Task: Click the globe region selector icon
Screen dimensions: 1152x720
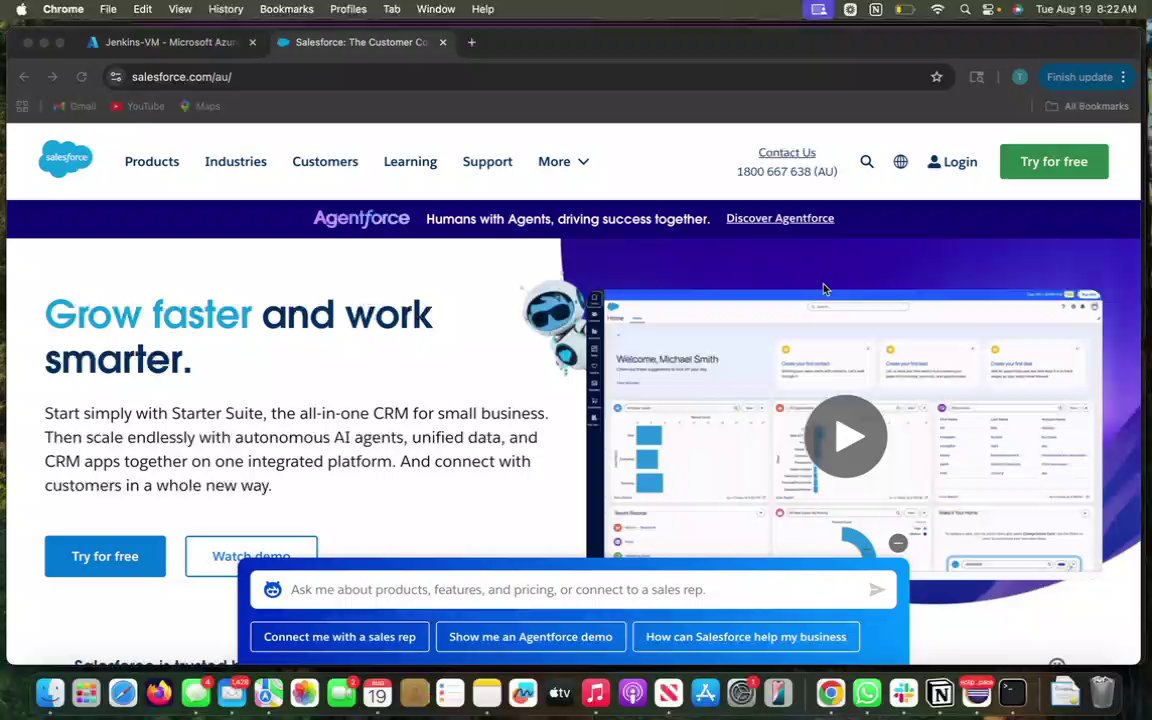Action: pyautogui.click(x=901, y=162)
